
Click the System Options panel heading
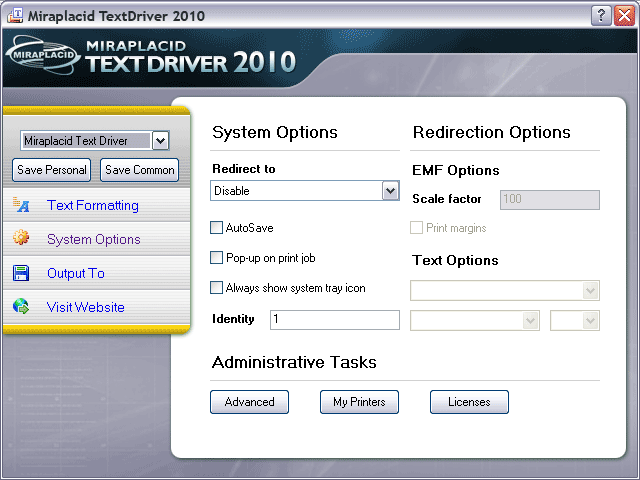tap(275, 132)
